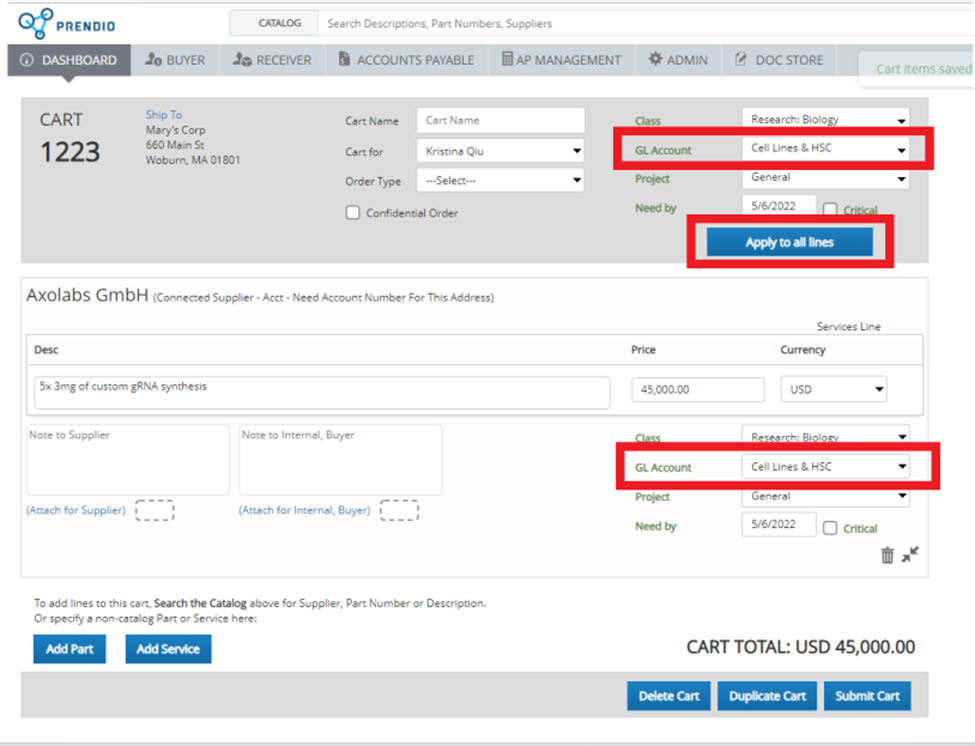Click the Attach for Supplier link
Image resolution: width=975 pixels, height=746 pixels.
(76, 510)
